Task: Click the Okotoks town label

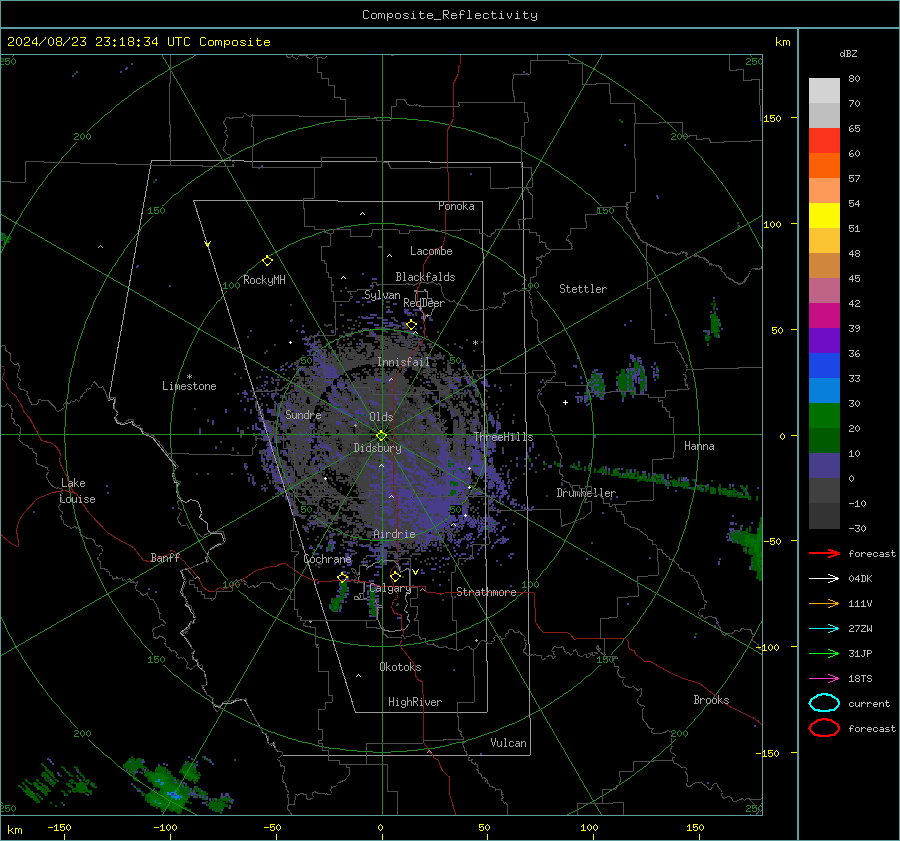Action: (x=400, y=667)
